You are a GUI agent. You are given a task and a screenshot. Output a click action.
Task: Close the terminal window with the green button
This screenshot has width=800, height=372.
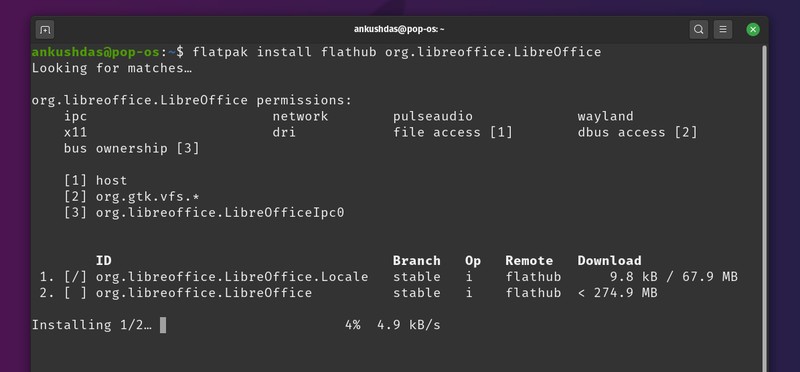pos(753,30)
